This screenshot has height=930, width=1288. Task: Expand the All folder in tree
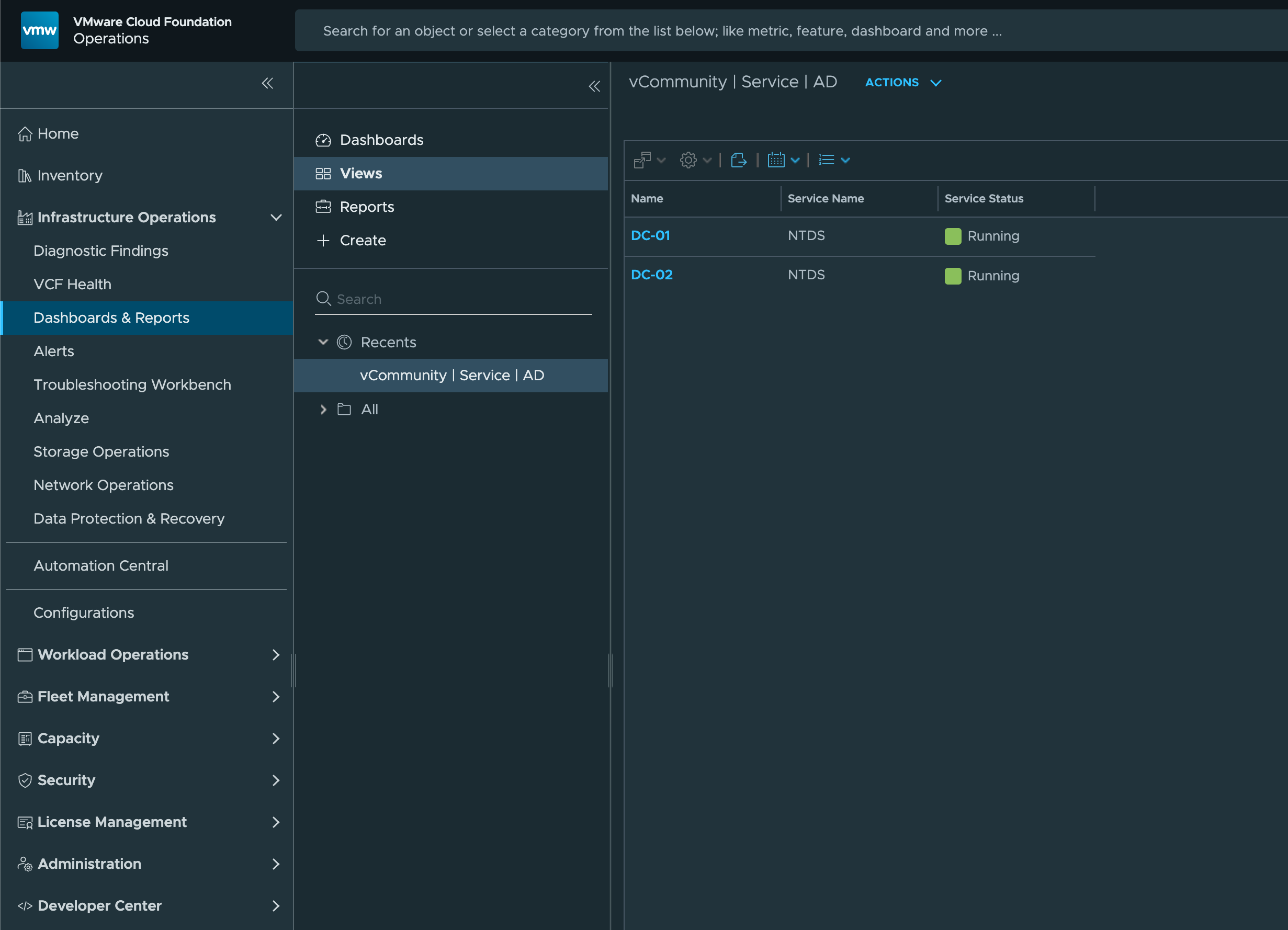click(323, 410)
